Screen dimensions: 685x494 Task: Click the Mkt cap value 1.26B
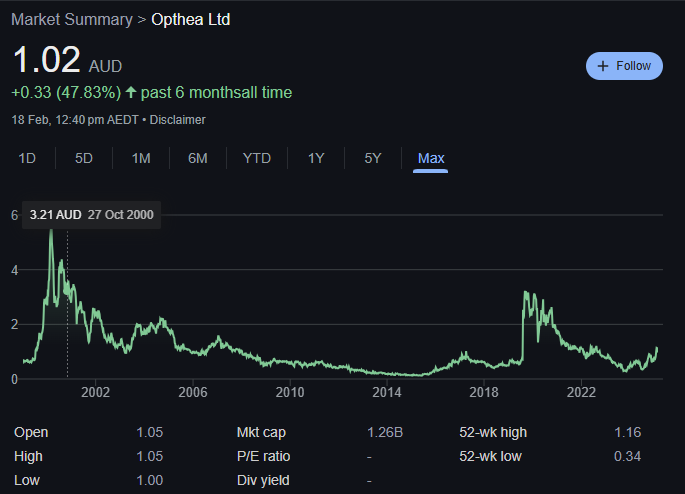pos(386,433)
